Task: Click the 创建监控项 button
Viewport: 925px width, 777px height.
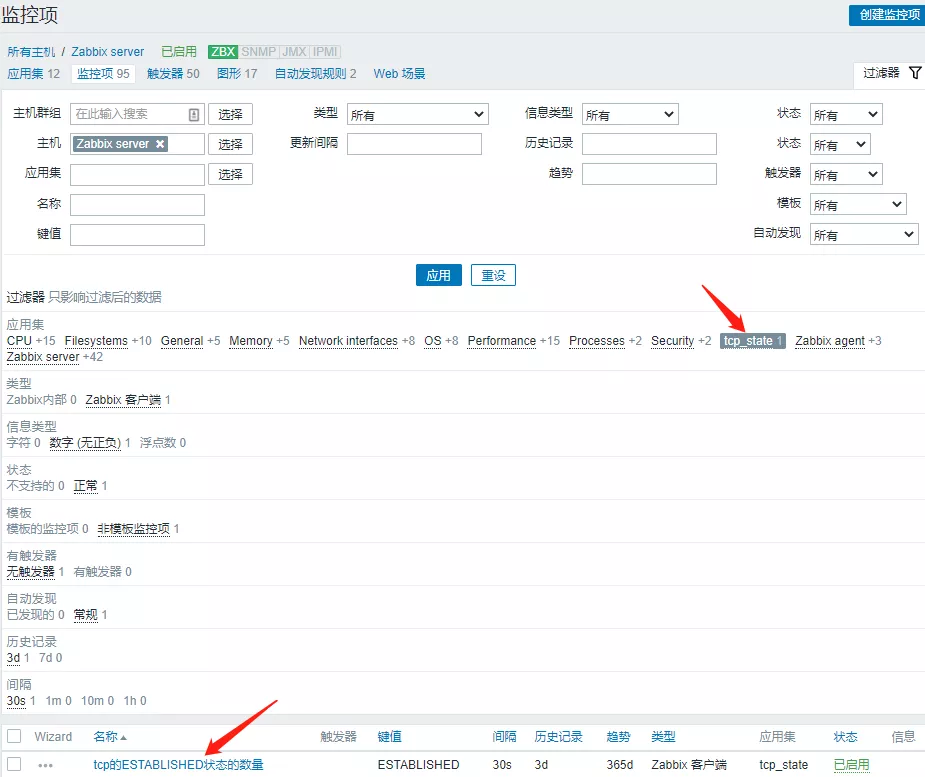Action: [x=884, y=15]
